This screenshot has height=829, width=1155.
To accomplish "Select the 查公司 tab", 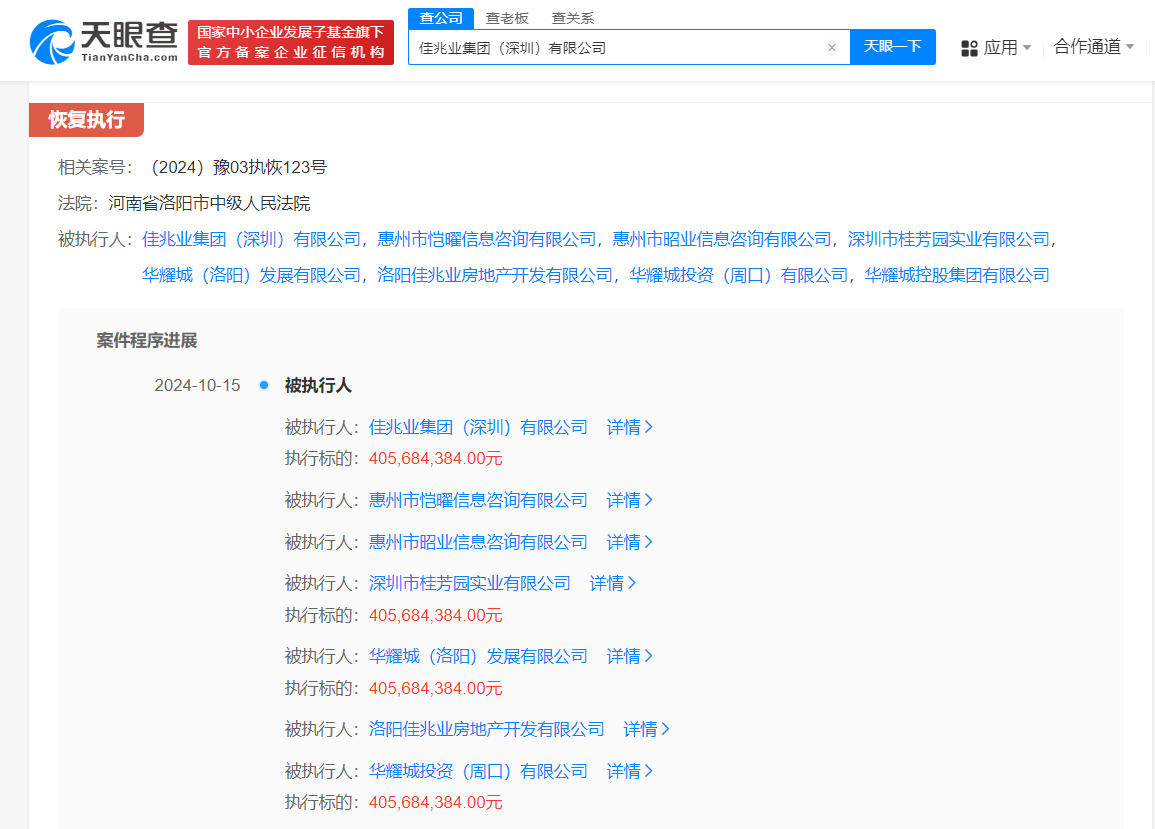I will [440, 18].
